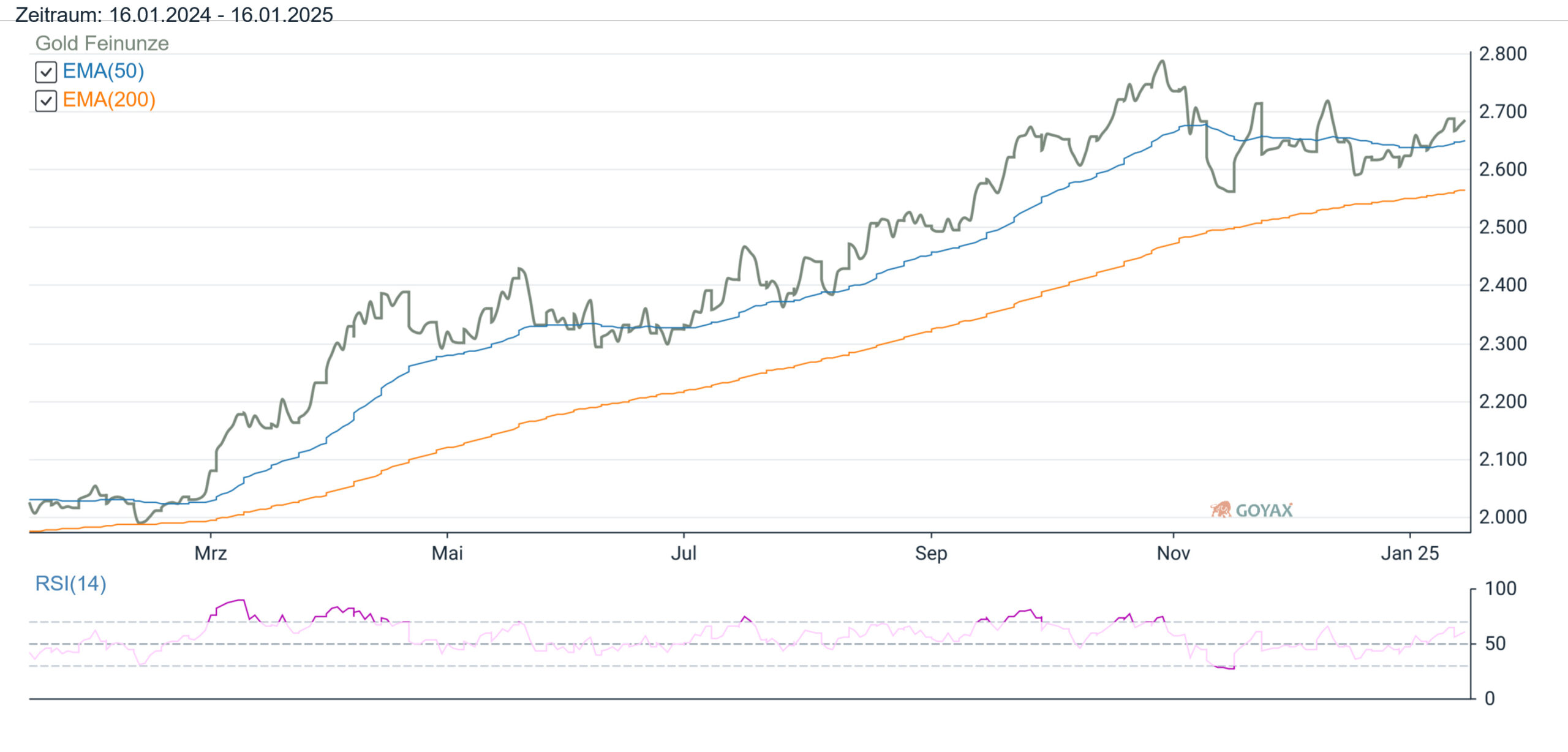Uncheck the EMA(200) checkbox
The image size is (1568, 752).
pyautogui.click(x=46, y=101)
